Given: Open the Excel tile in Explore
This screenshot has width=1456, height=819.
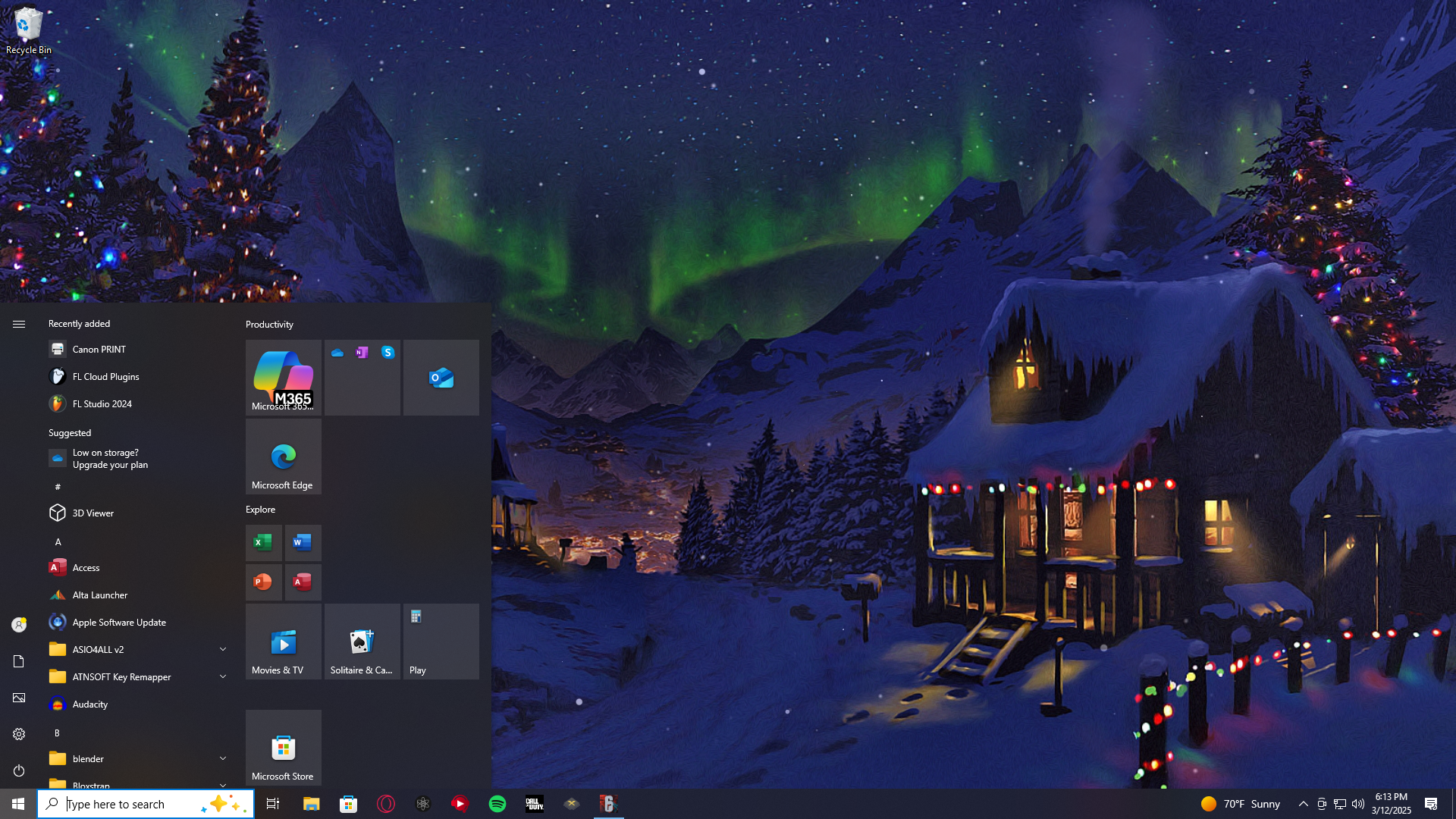Looking at the screenshot, I should point(263,542).
